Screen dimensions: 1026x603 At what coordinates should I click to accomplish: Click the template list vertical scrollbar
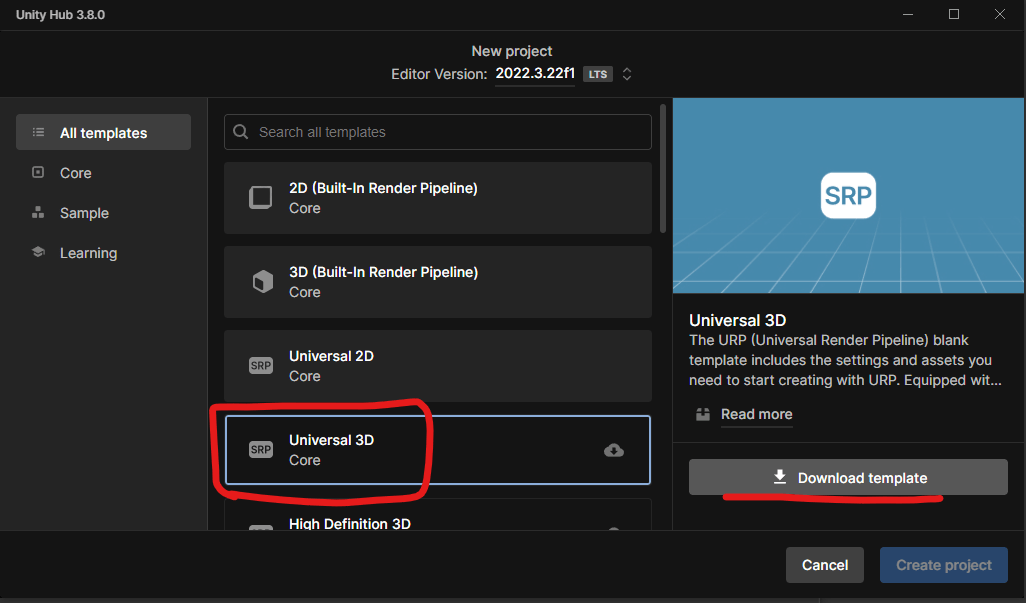[662, 170]
